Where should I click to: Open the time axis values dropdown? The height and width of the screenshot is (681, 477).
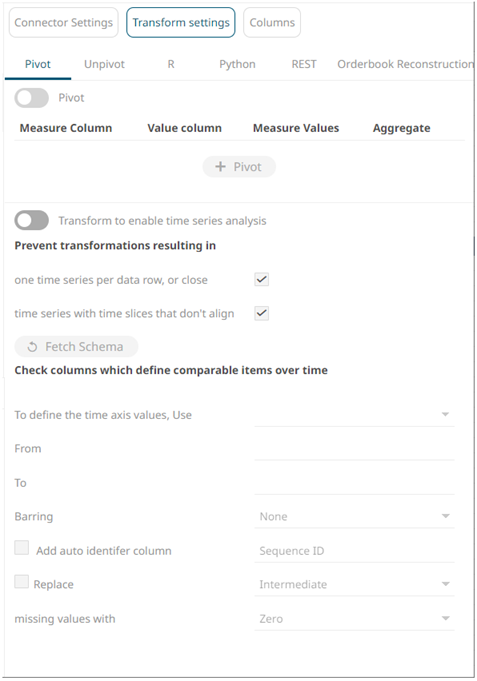click(x=354, y=414)
